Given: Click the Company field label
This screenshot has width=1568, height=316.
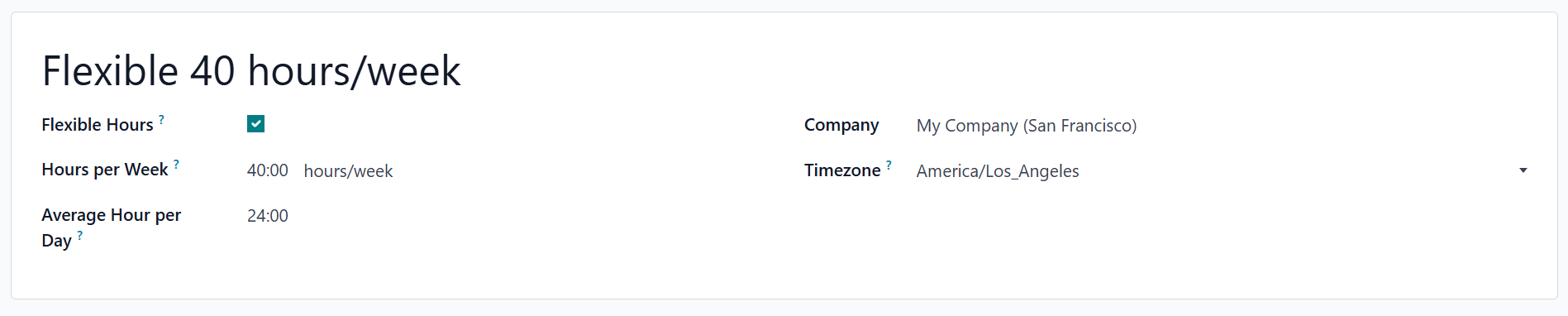Looking at the screenshot, I should pos(841,125).
